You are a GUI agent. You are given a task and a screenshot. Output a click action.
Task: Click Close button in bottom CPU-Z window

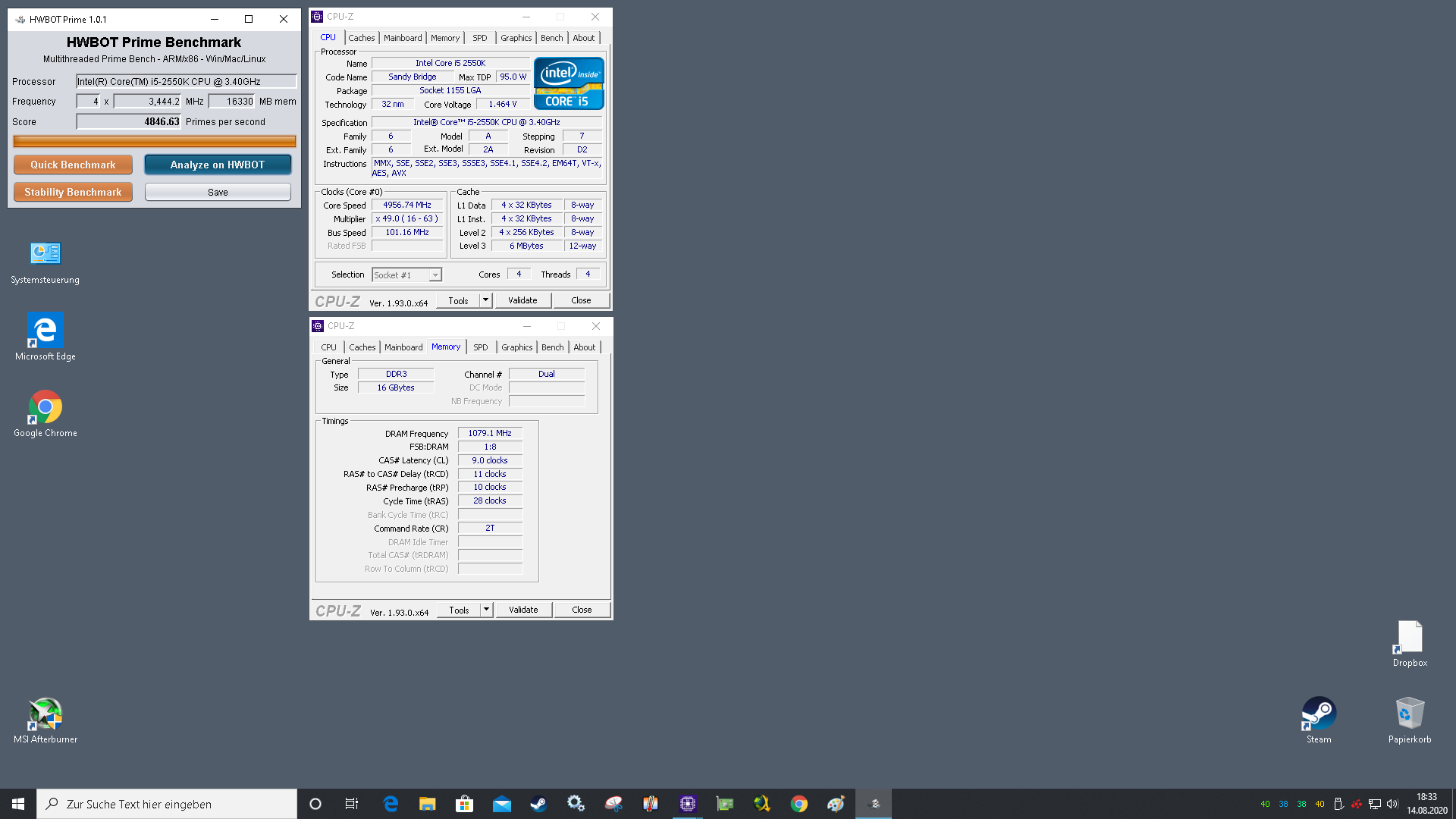pos(582,610)
